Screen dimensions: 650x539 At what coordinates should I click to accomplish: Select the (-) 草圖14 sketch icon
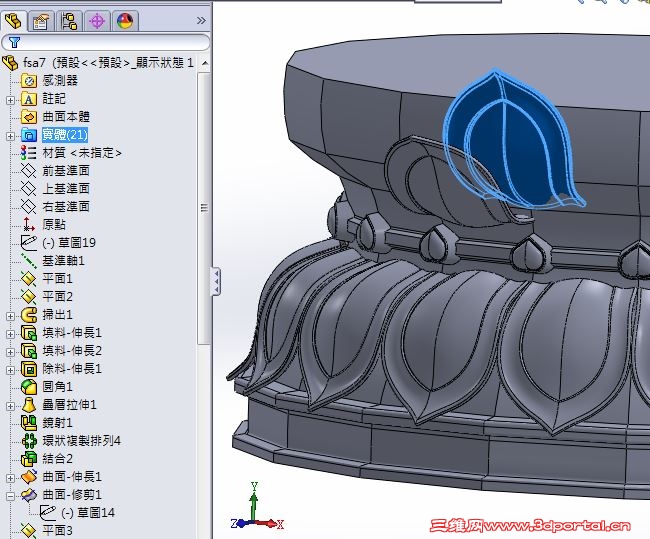[48, 513]
